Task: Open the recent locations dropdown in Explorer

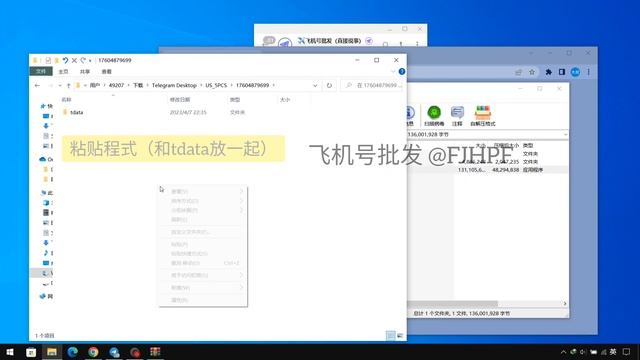Action: (60, 85)
